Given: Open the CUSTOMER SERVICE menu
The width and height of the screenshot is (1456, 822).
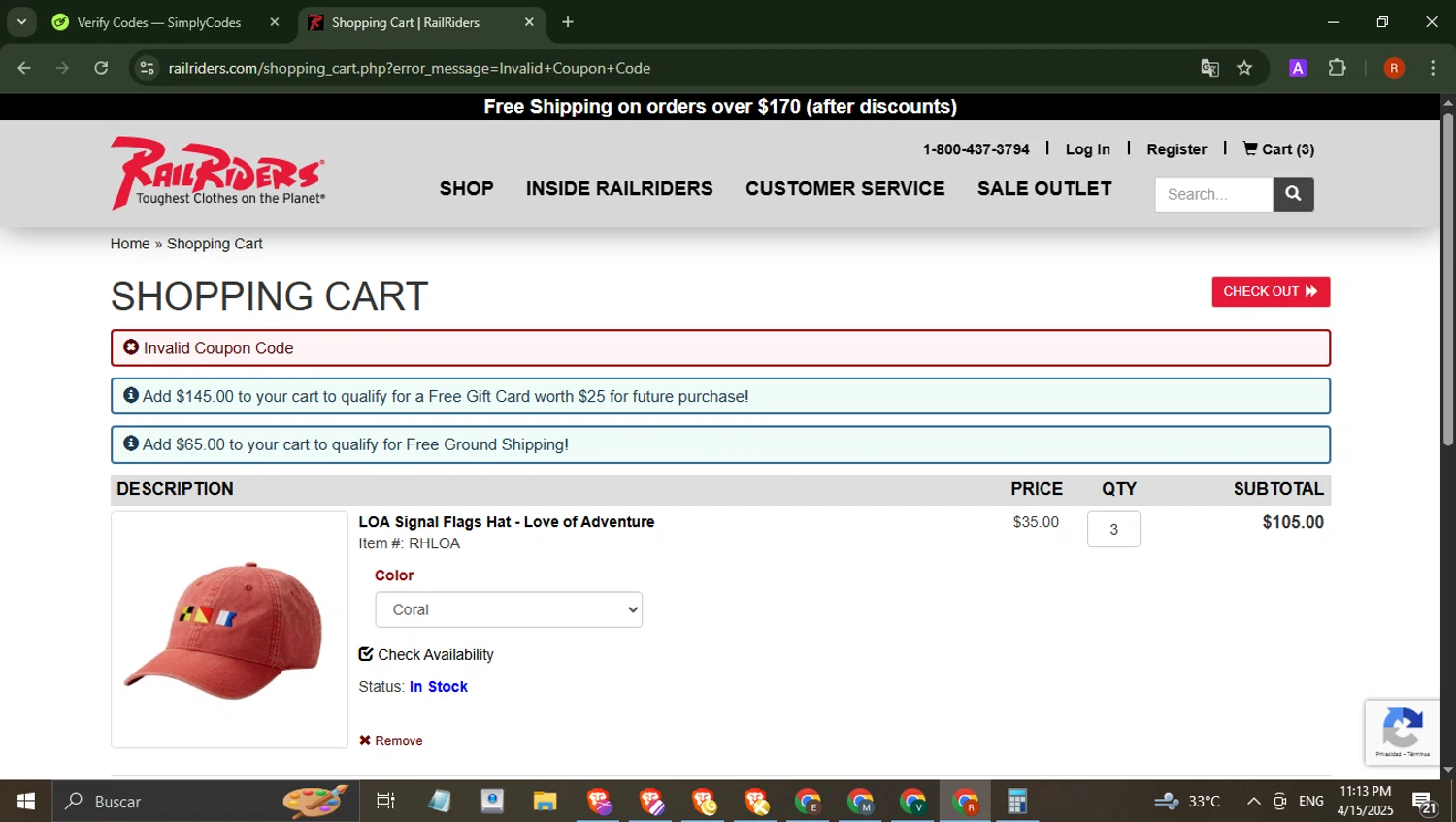Looking at the screenshot, I should click(844, 188).
